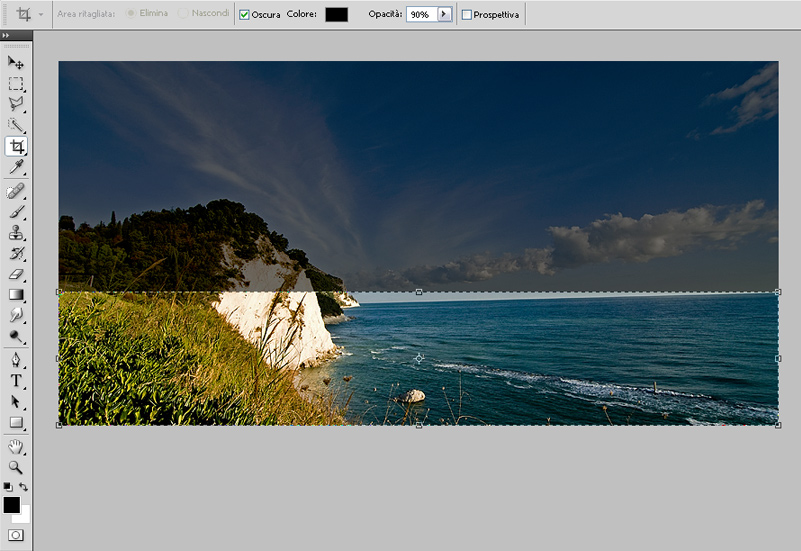
Task: Select the Move tool
Action: 16,63
